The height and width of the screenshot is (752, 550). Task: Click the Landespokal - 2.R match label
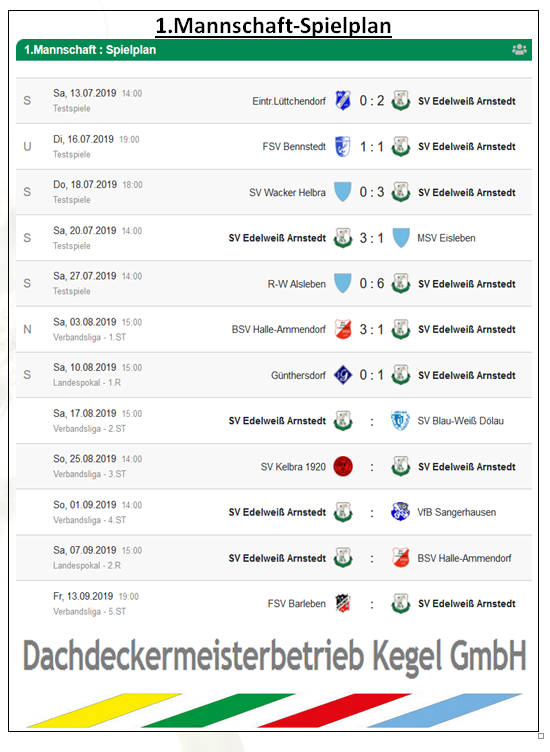pos(87,565)
